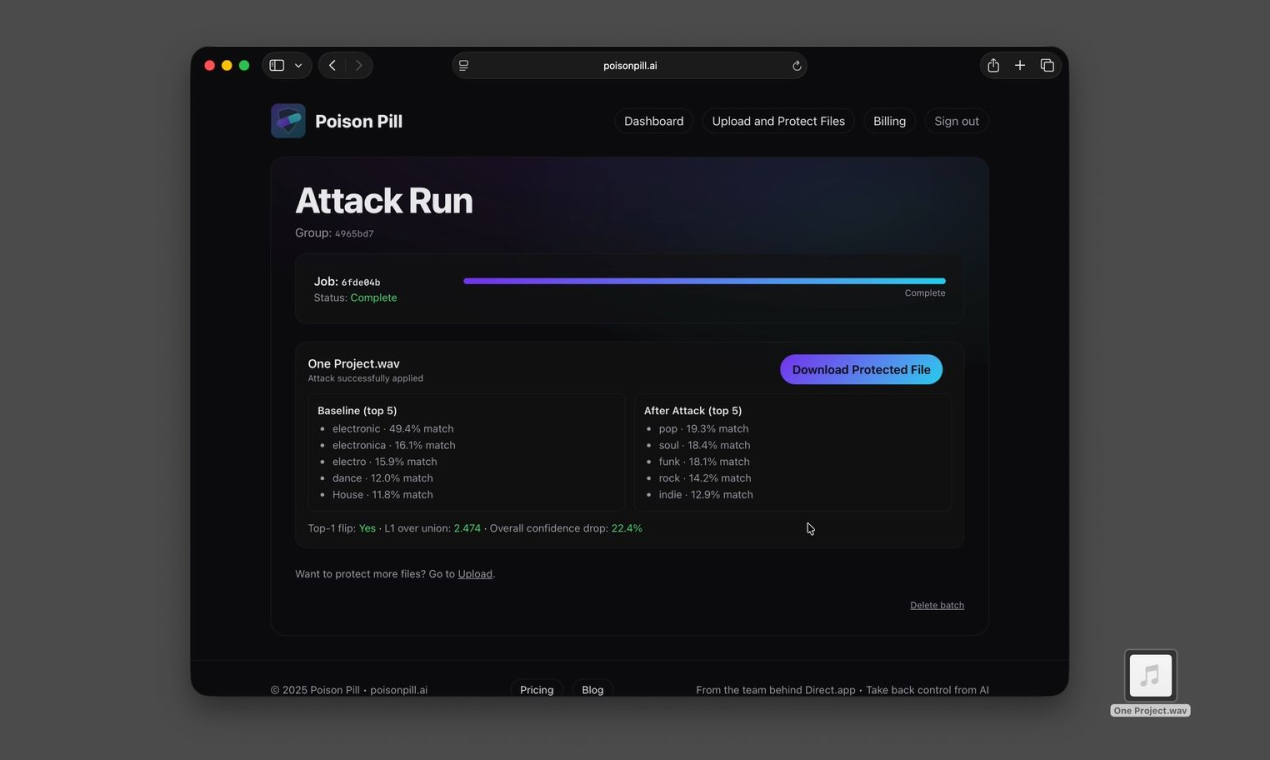The image size is (1270, 760).
Task: Open a new tab with plus icon
Action: [1020, 66]
